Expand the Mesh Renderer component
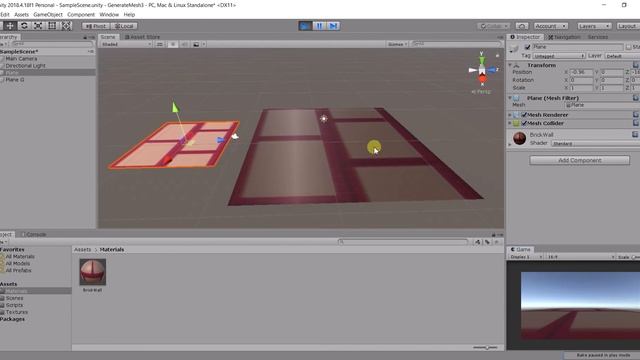This screenshot has height=360, width=640. pyautogui.click(x=510, y=115)
